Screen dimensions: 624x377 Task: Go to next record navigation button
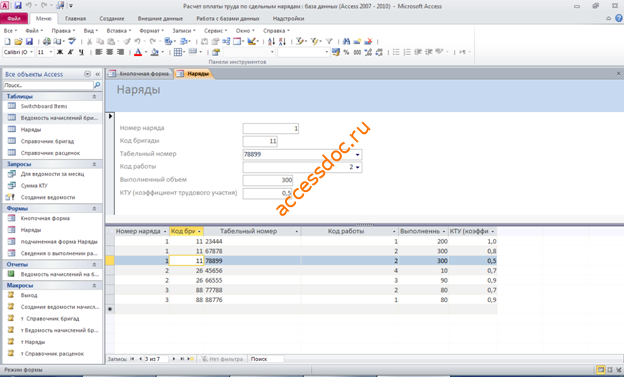(174, 359)
